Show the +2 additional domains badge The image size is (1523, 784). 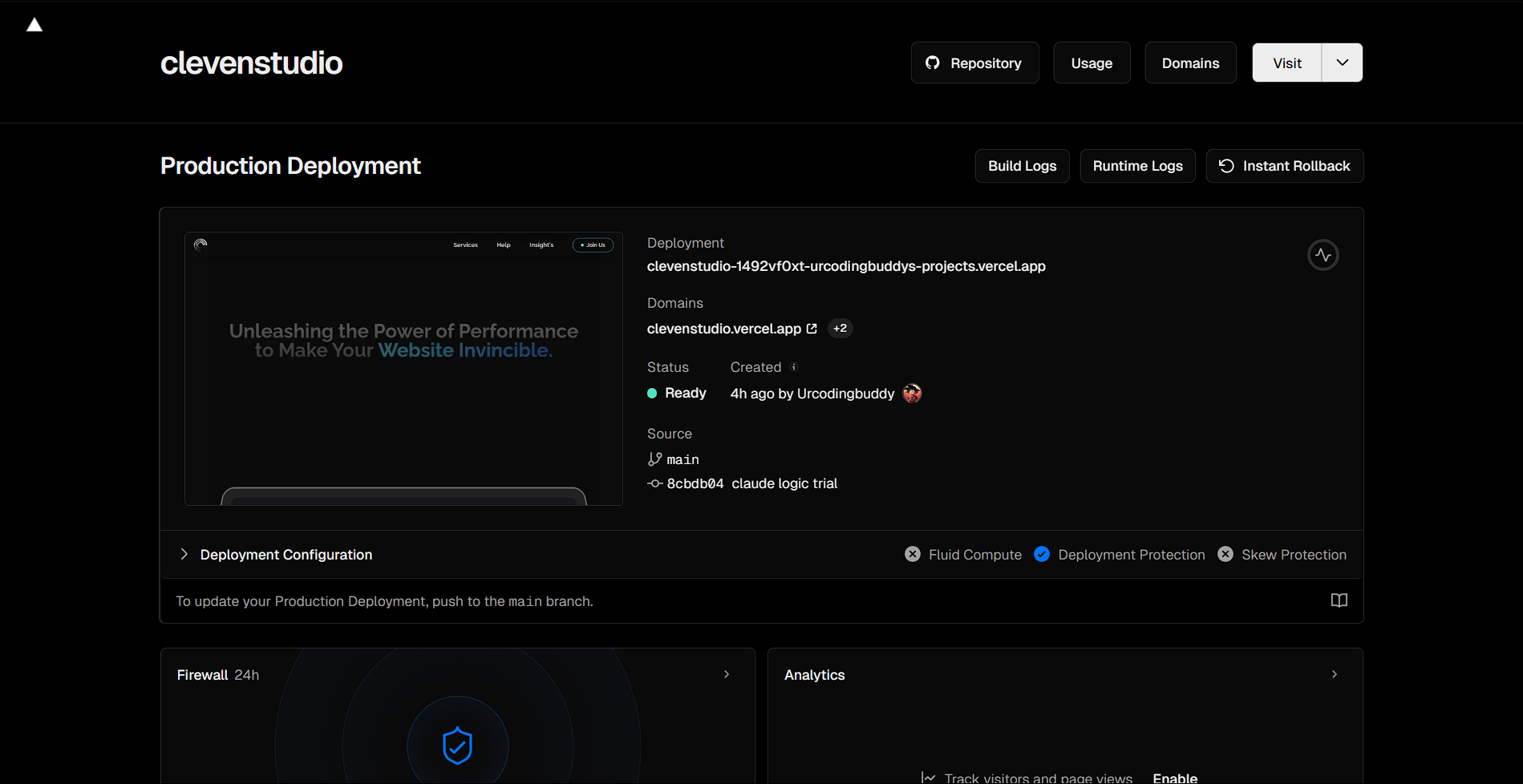tap(840, 329)
